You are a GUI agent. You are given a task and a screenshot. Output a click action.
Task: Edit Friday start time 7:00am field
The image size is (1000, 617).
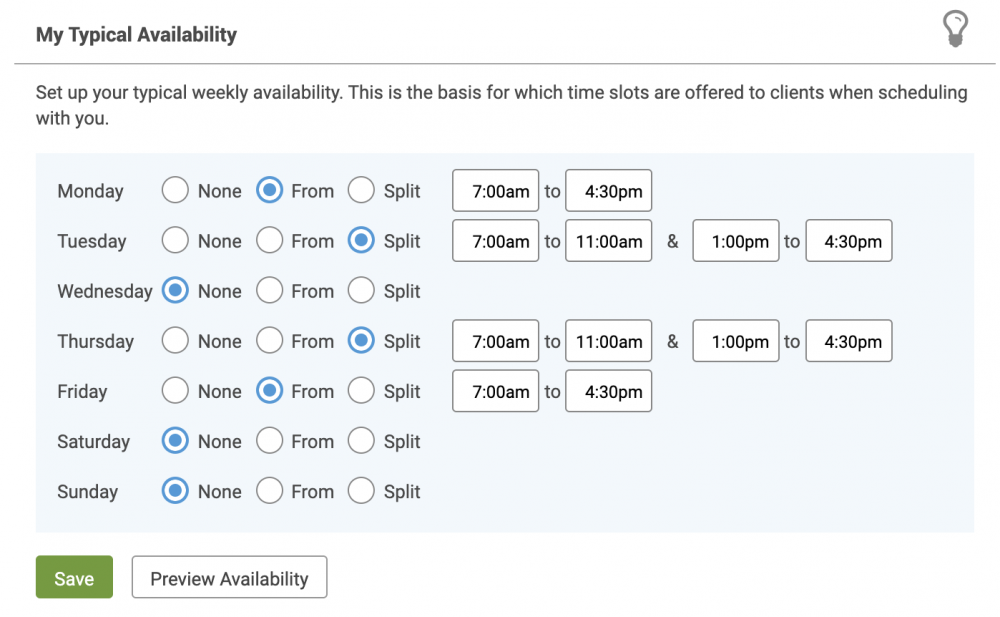tap(496, 390)
